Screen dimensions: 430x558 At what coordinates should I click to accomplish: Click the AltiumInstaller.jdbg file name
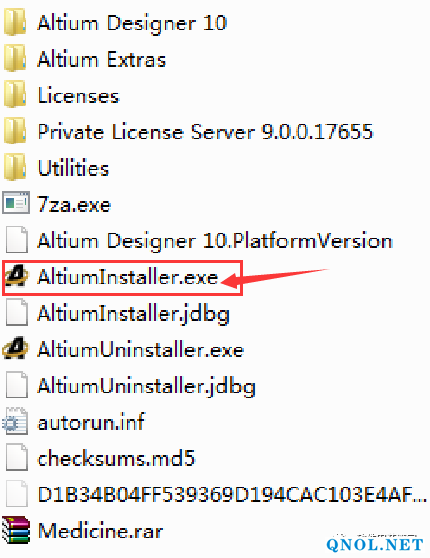pyautogui.click(x=133, y=315)
